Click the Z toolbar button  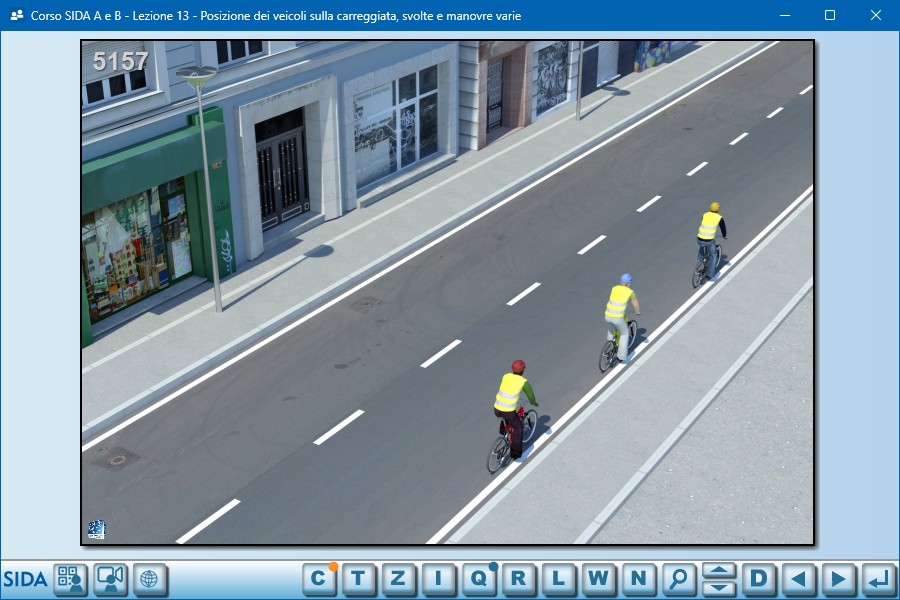399,578
